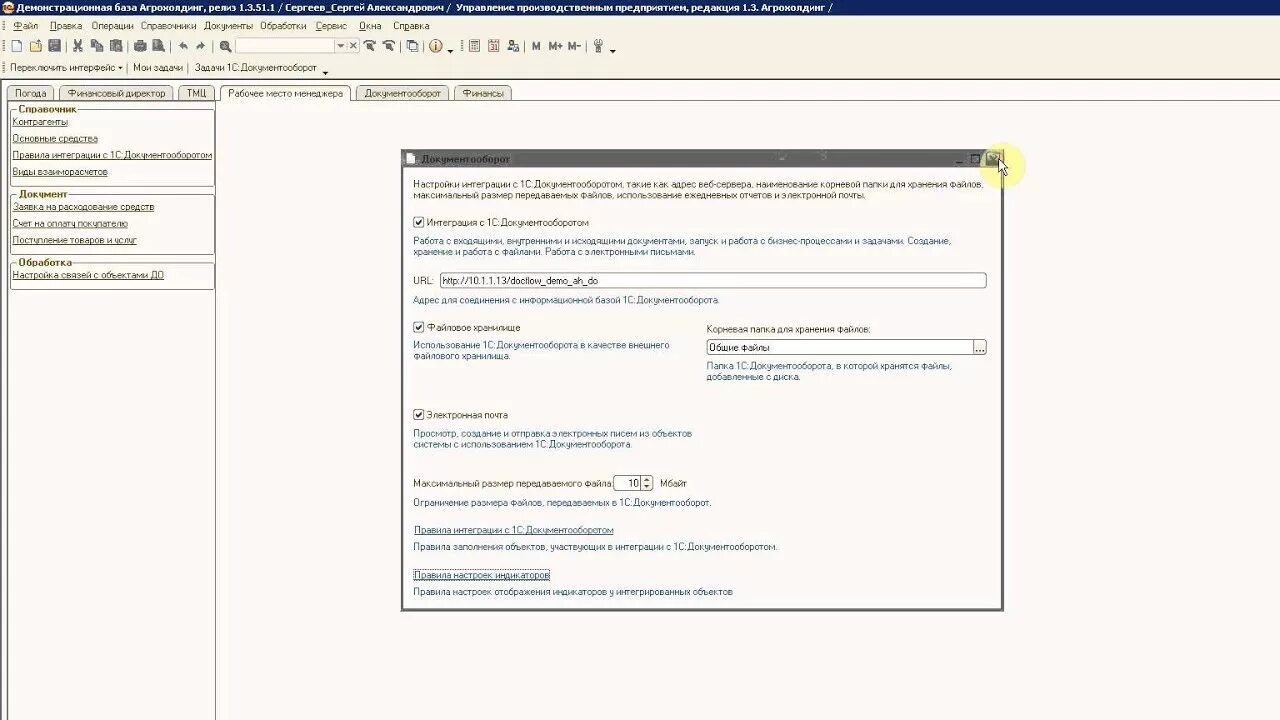Image resolution: width=1280 pixels, height=720 pixels.
Task: Open the Файл menu
Action: tap(25, 26)
